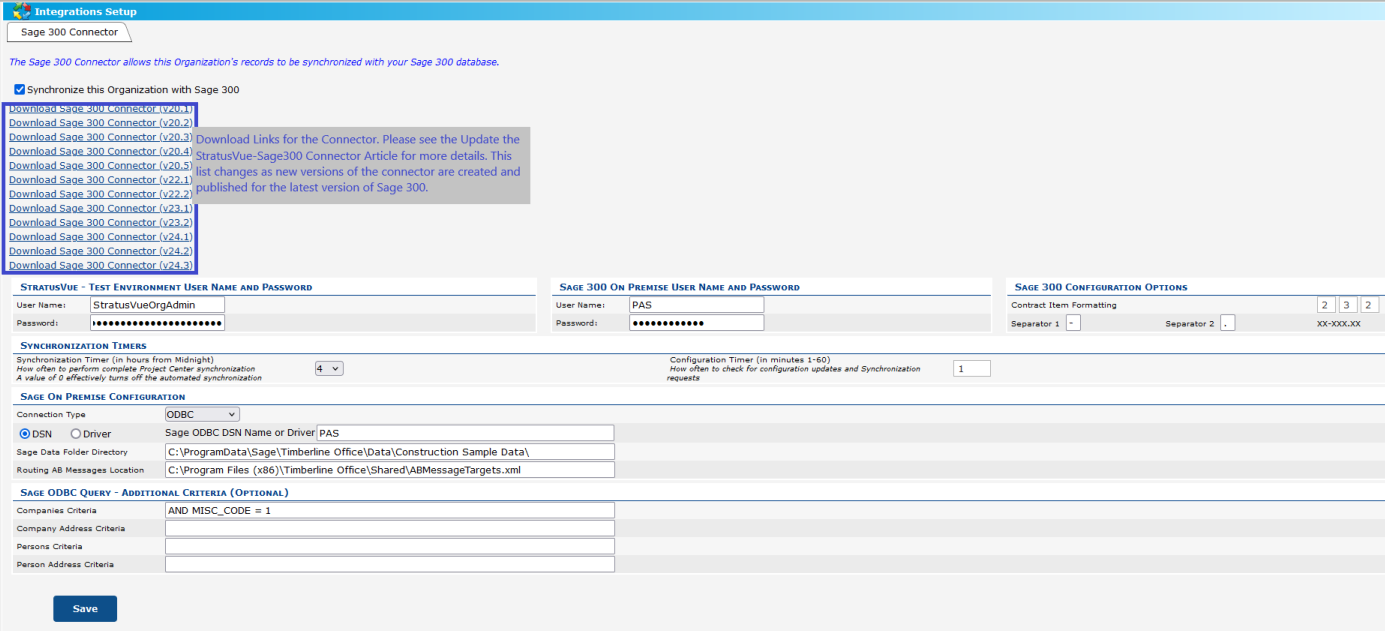Download Sage 300 Connector v20.4
The image size is (1385, 631).
click(x=101, y=151)
